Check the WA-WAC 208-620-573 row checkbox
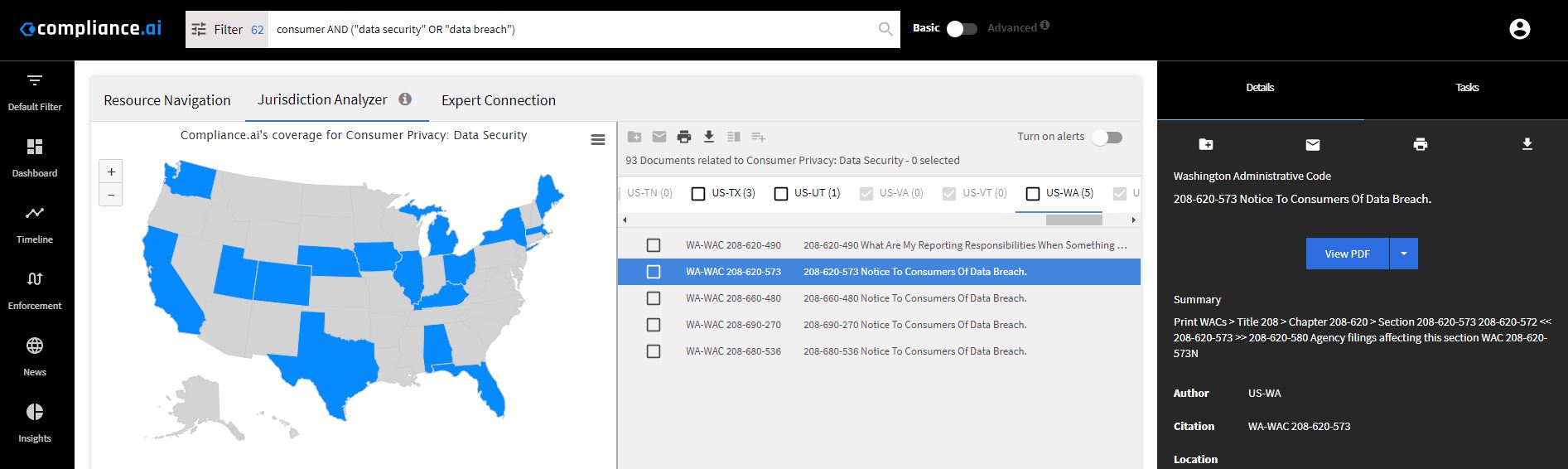 pos(654,272)
